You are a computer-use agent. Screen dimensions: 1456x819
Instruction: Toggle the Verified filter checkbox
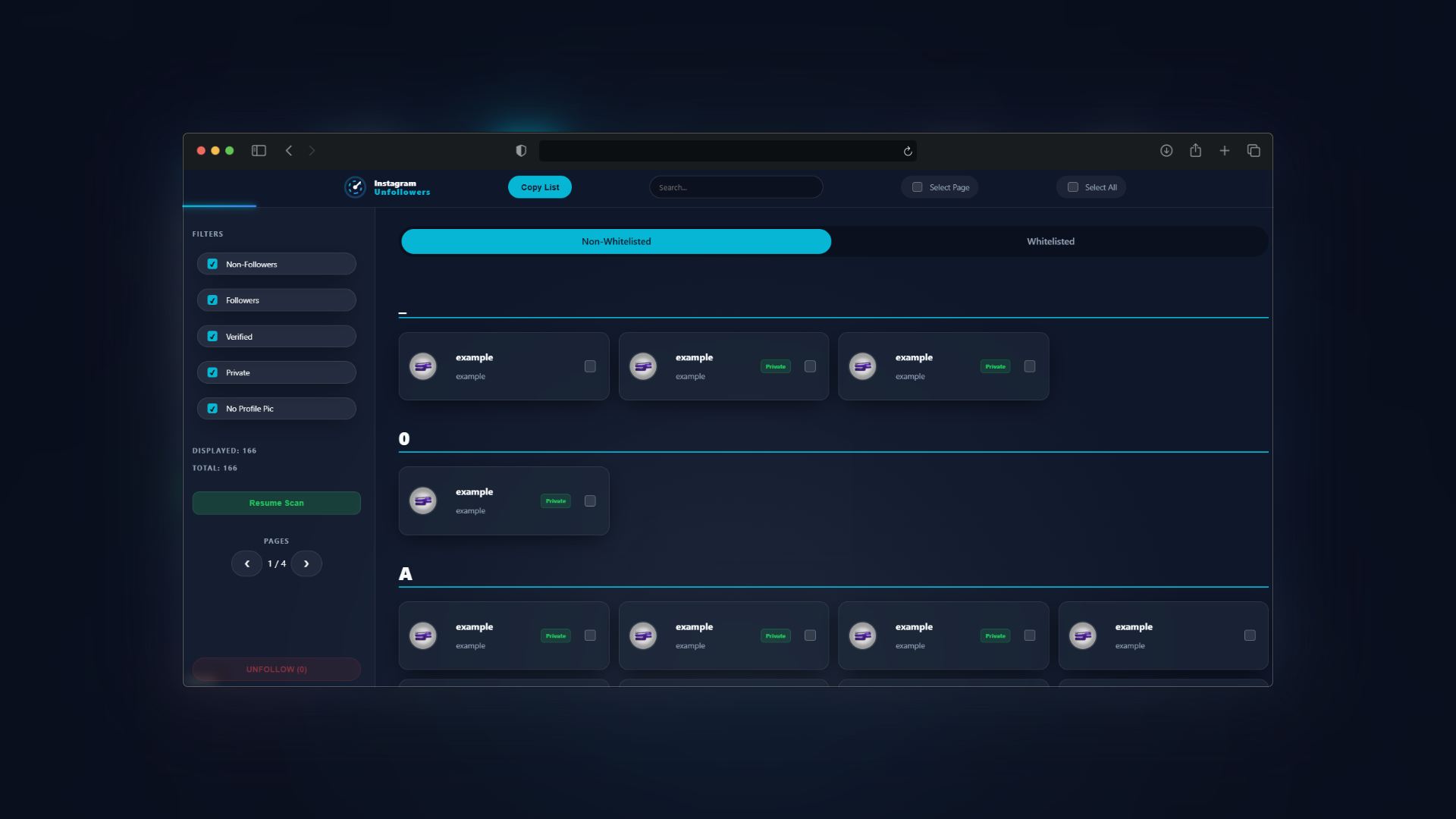pos(212,337)
